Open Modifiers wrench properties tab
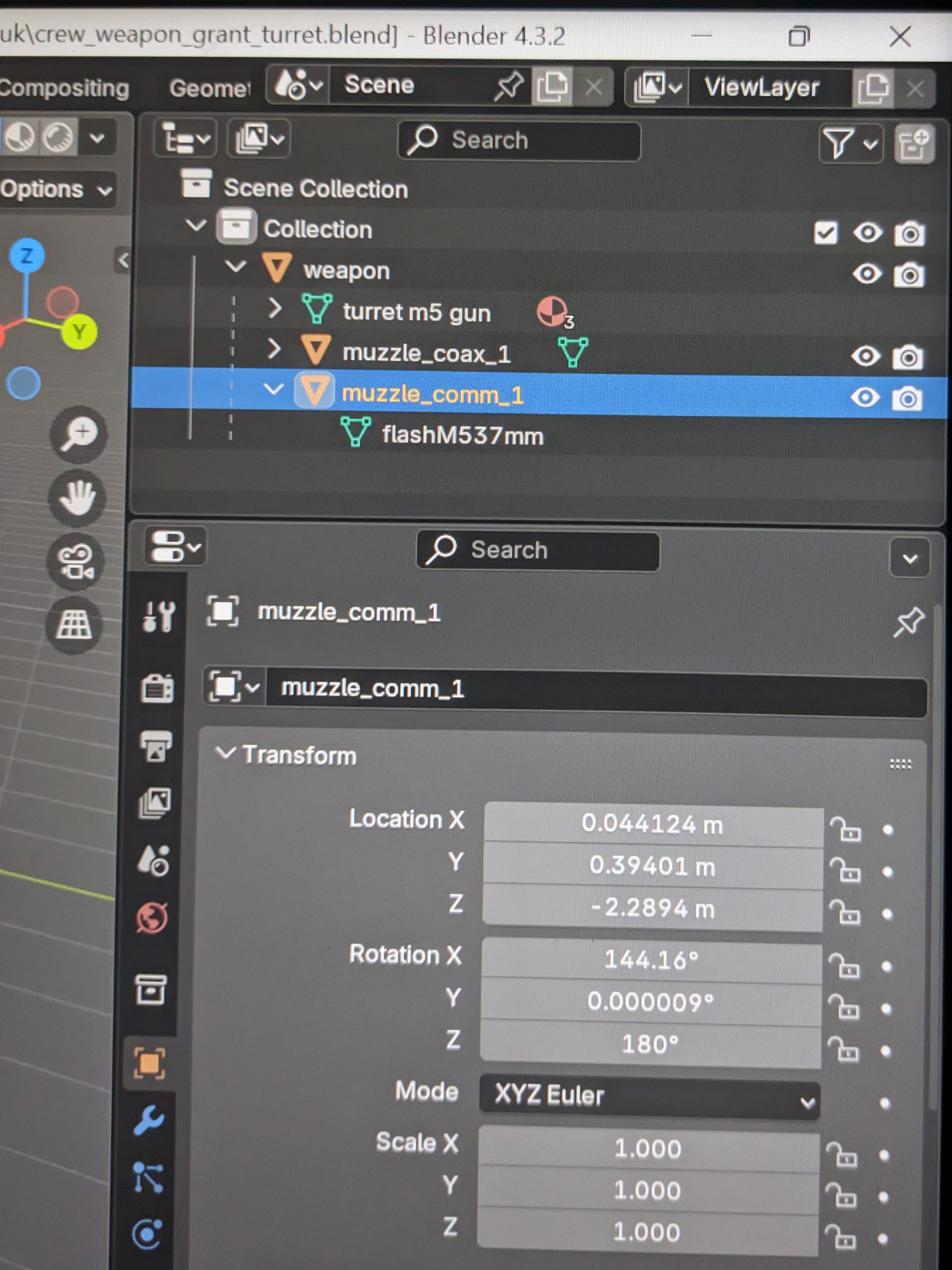 [x=149, y=1120]
